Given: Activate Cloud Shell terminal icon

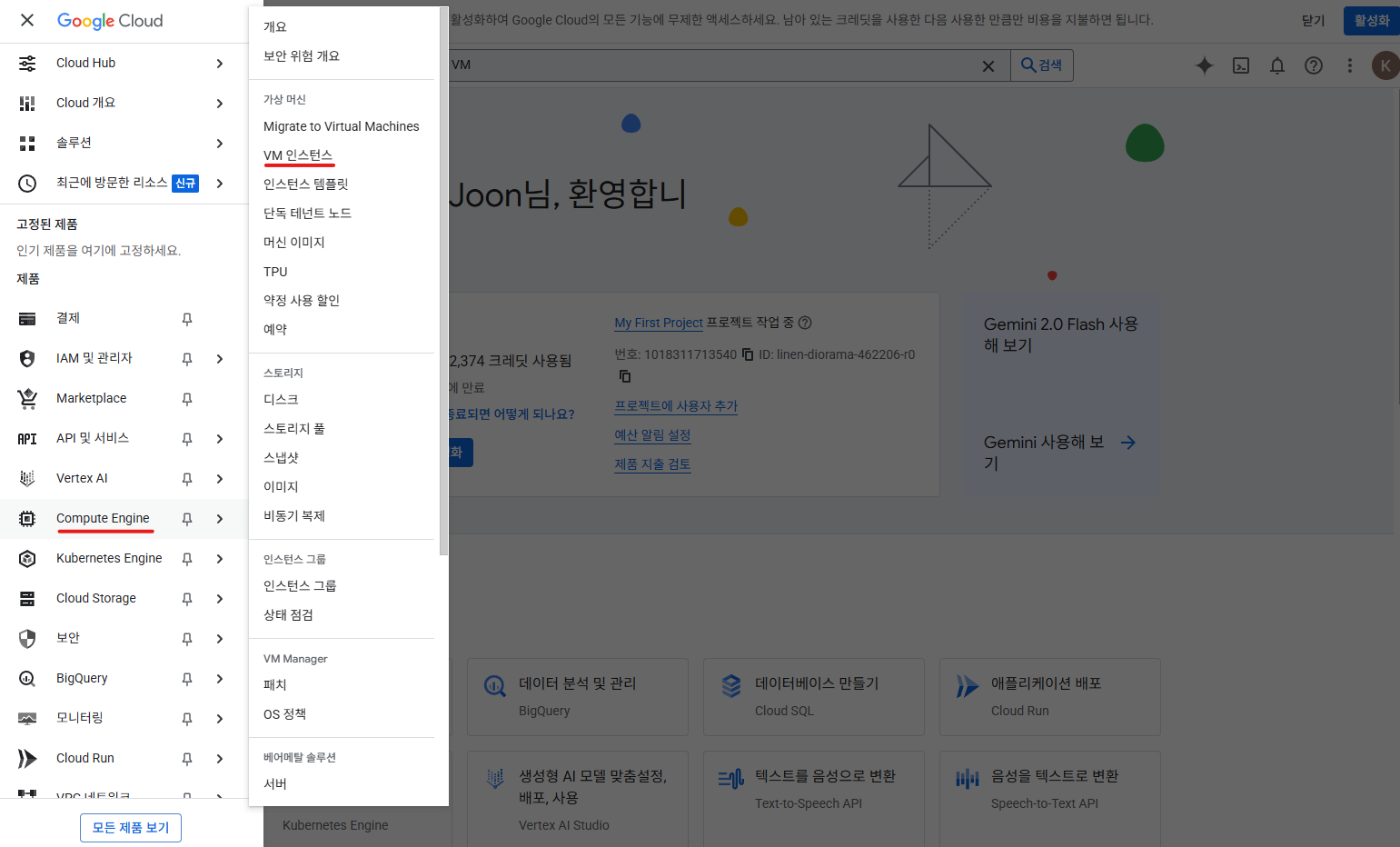Looking at the screenshot, I should pos(1241,65).
